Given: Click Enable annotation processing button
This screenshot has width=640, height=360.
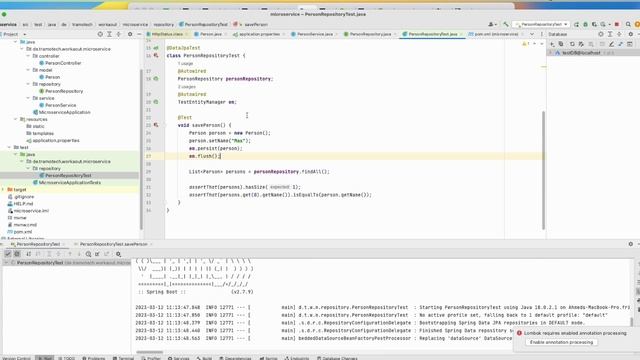Looking at the screenshot, I should [561, 342].
